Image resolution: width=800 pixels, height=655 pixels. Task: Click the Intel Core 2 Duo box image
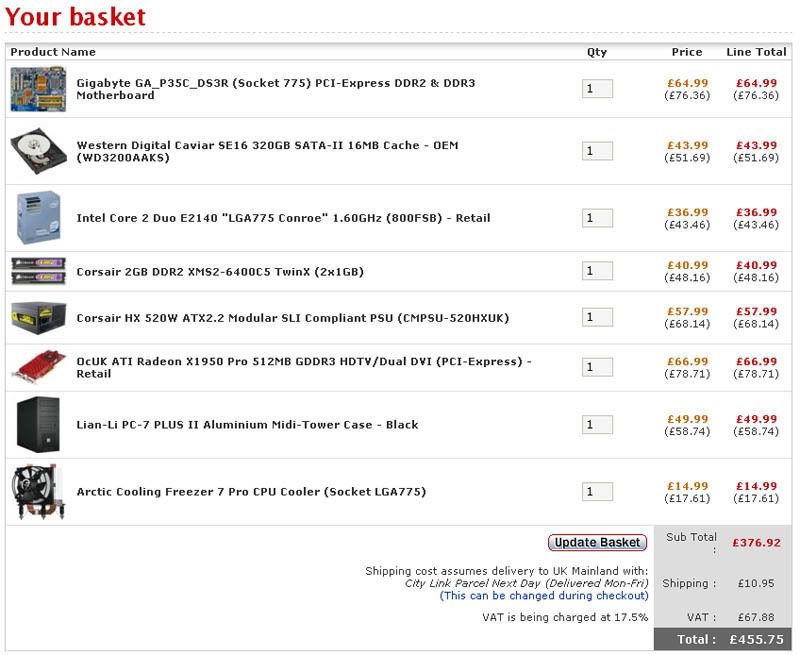38,218
